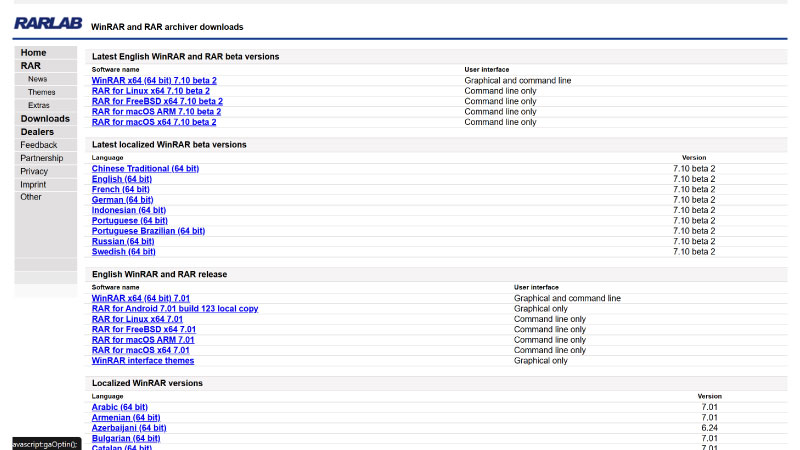800x450 pixels.
Task: Click 7.10 beta 2 beside Swedish
Action: pyautogui.click(x=694, y=252)
